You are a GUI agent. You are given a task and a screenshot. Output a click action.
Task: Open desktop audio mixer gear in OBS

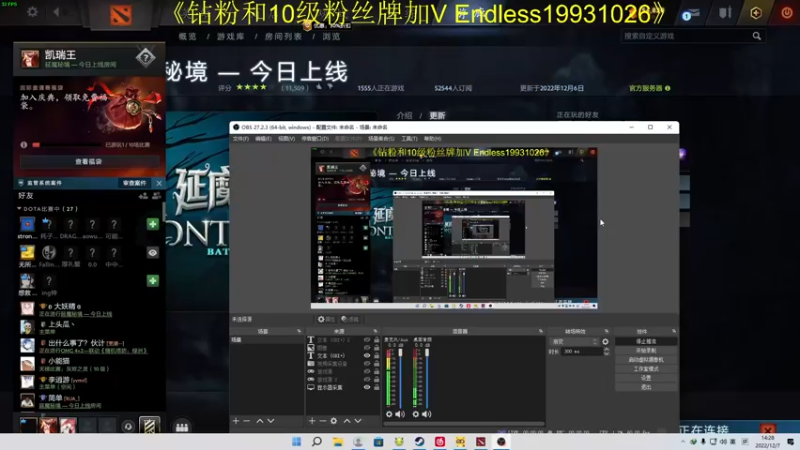click(416, 414)
